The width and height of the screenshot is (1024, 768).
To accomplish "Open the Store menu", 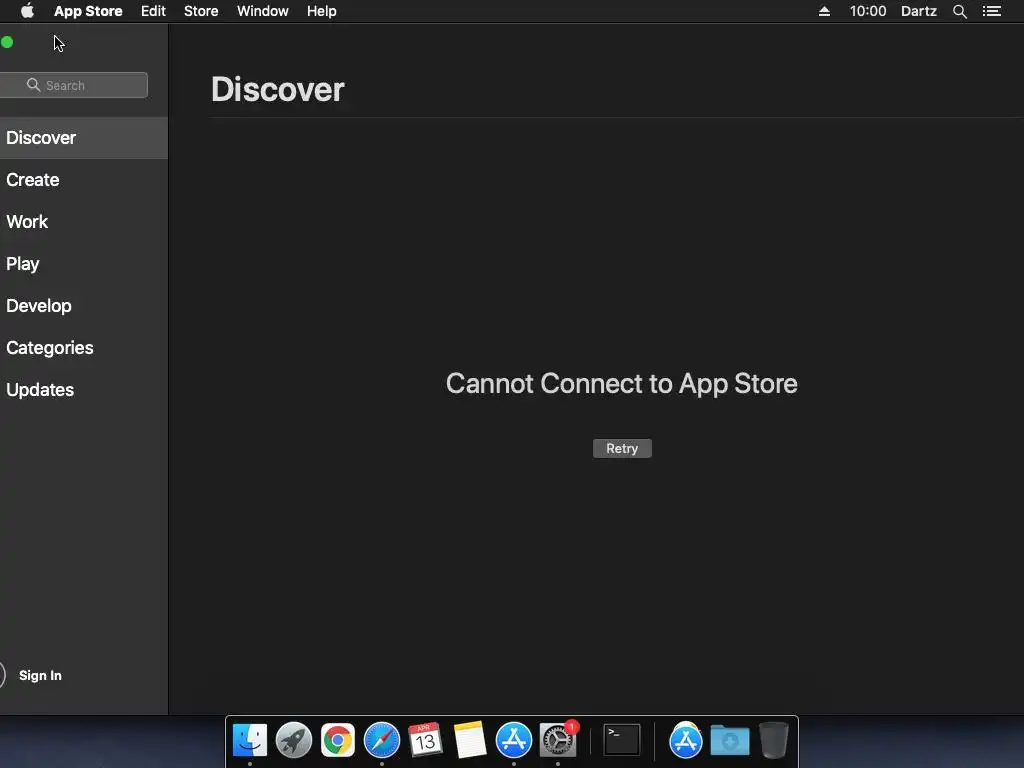I will [x=201, y=11].
